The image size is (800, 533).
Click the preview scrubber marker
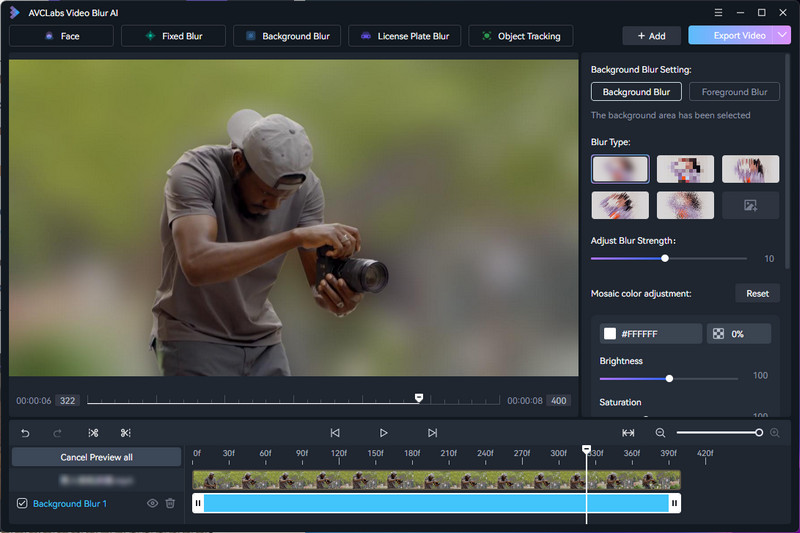[x=419, y=397]
